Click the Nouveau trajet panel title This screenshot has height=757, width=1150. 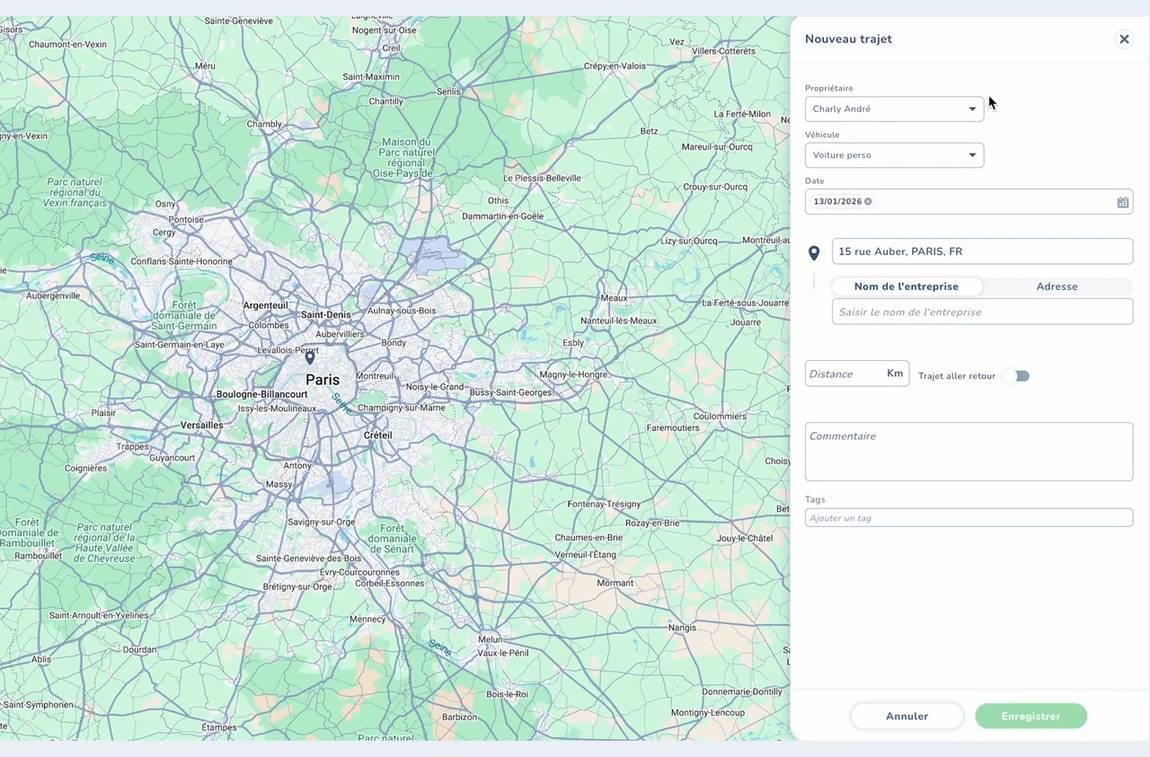849,39
